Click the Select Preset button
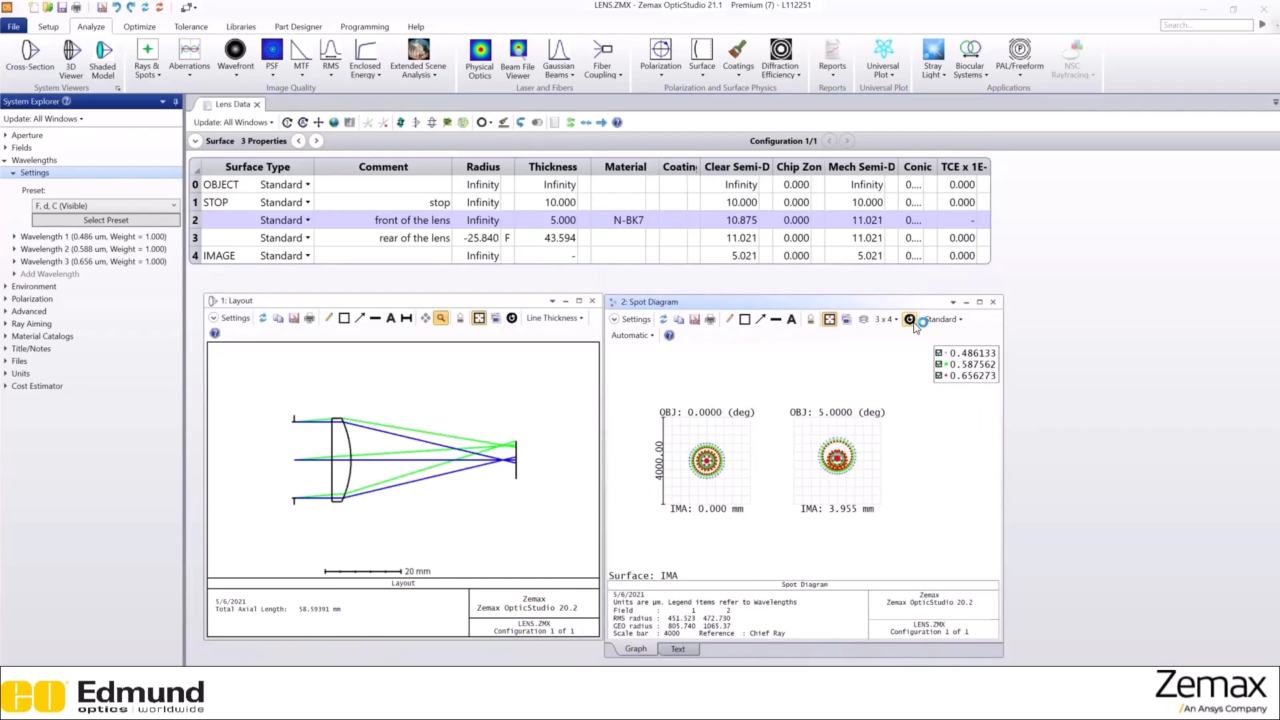1280x720 pixels. click(x=106, y=220)
